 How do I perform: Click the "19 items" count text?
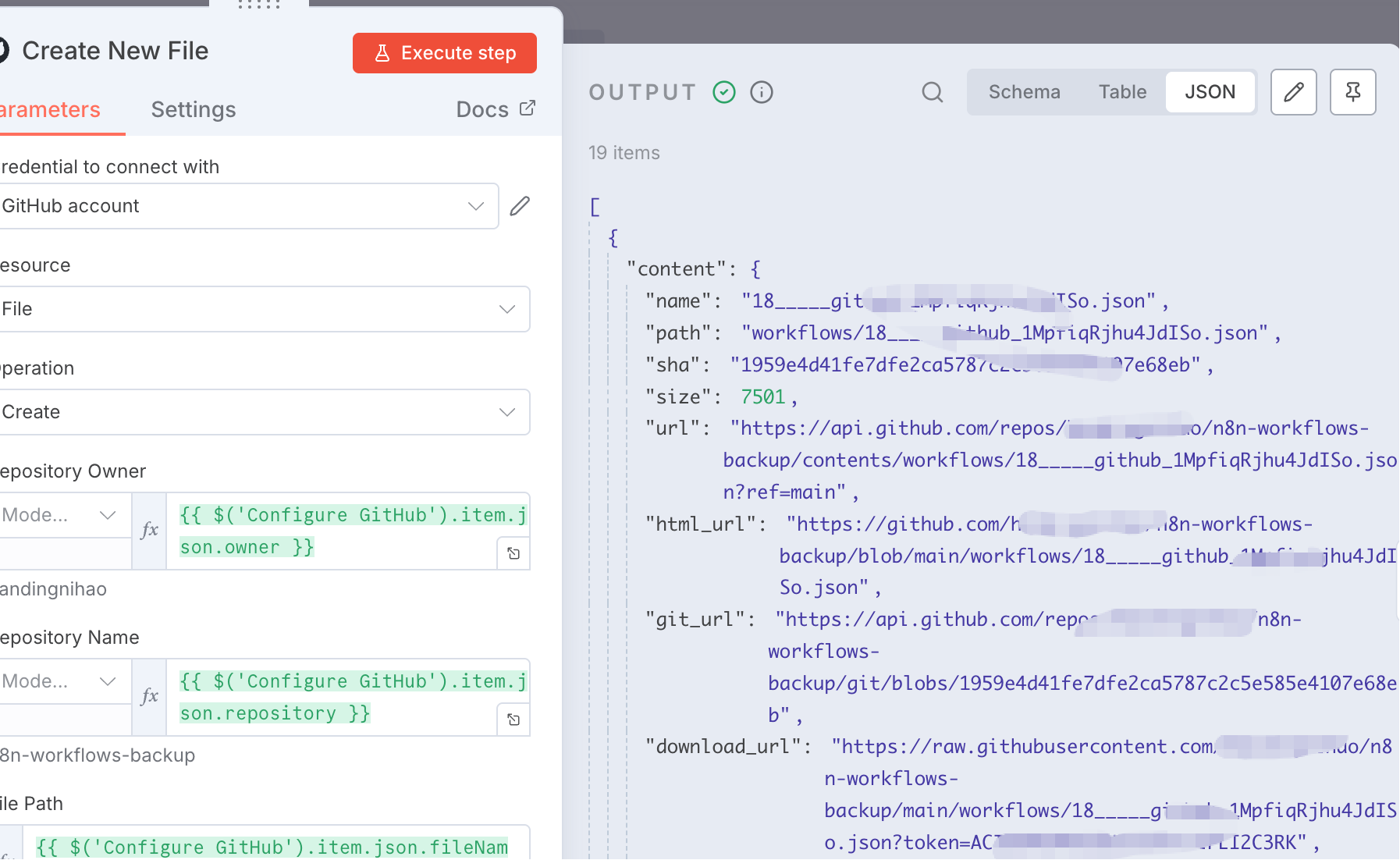click(x=624, y=153)
